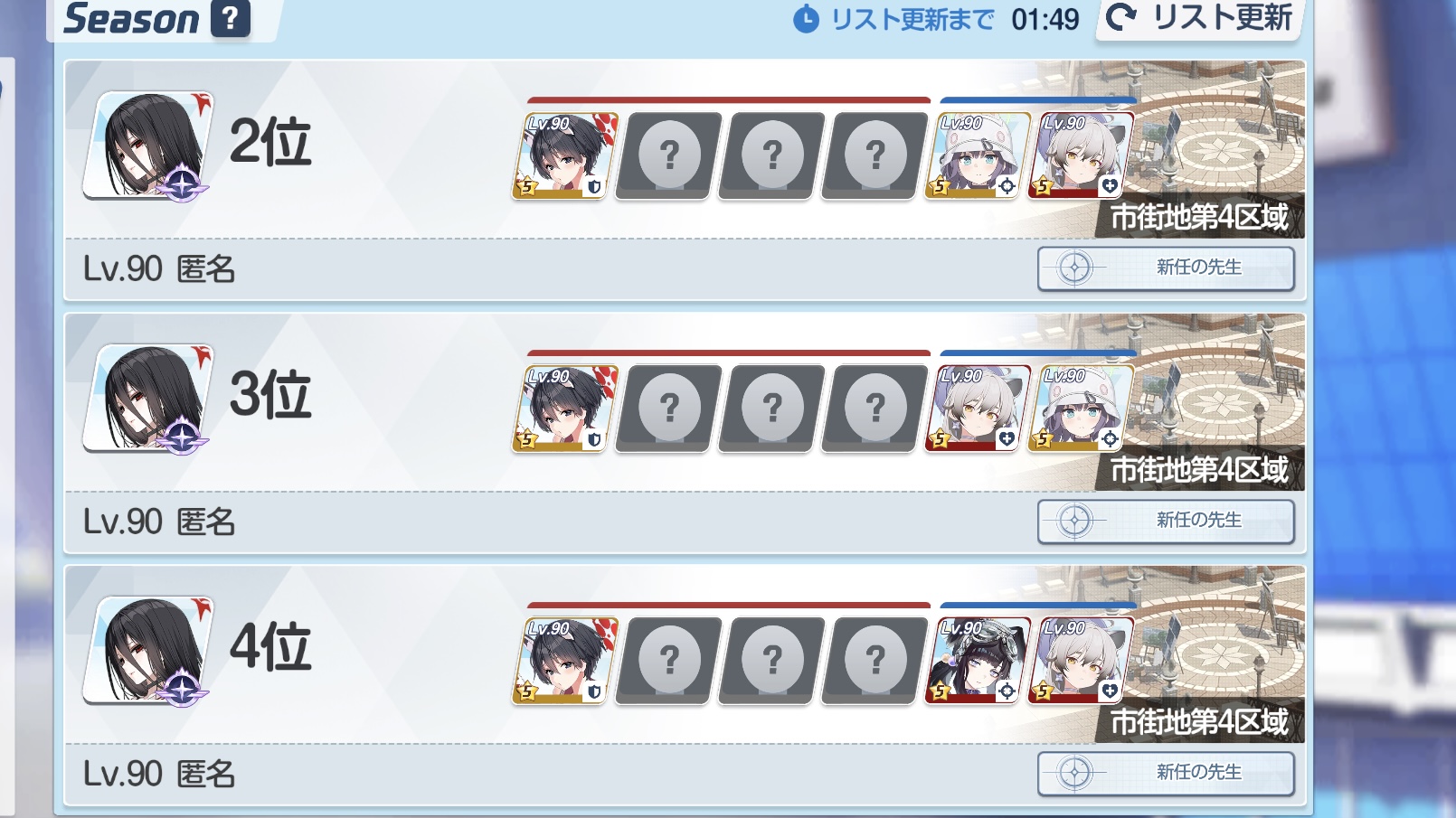This screenshot has height=818, width=1456.
Task: Select the 4位 opponent profile portrait
Action: point(149,650)
